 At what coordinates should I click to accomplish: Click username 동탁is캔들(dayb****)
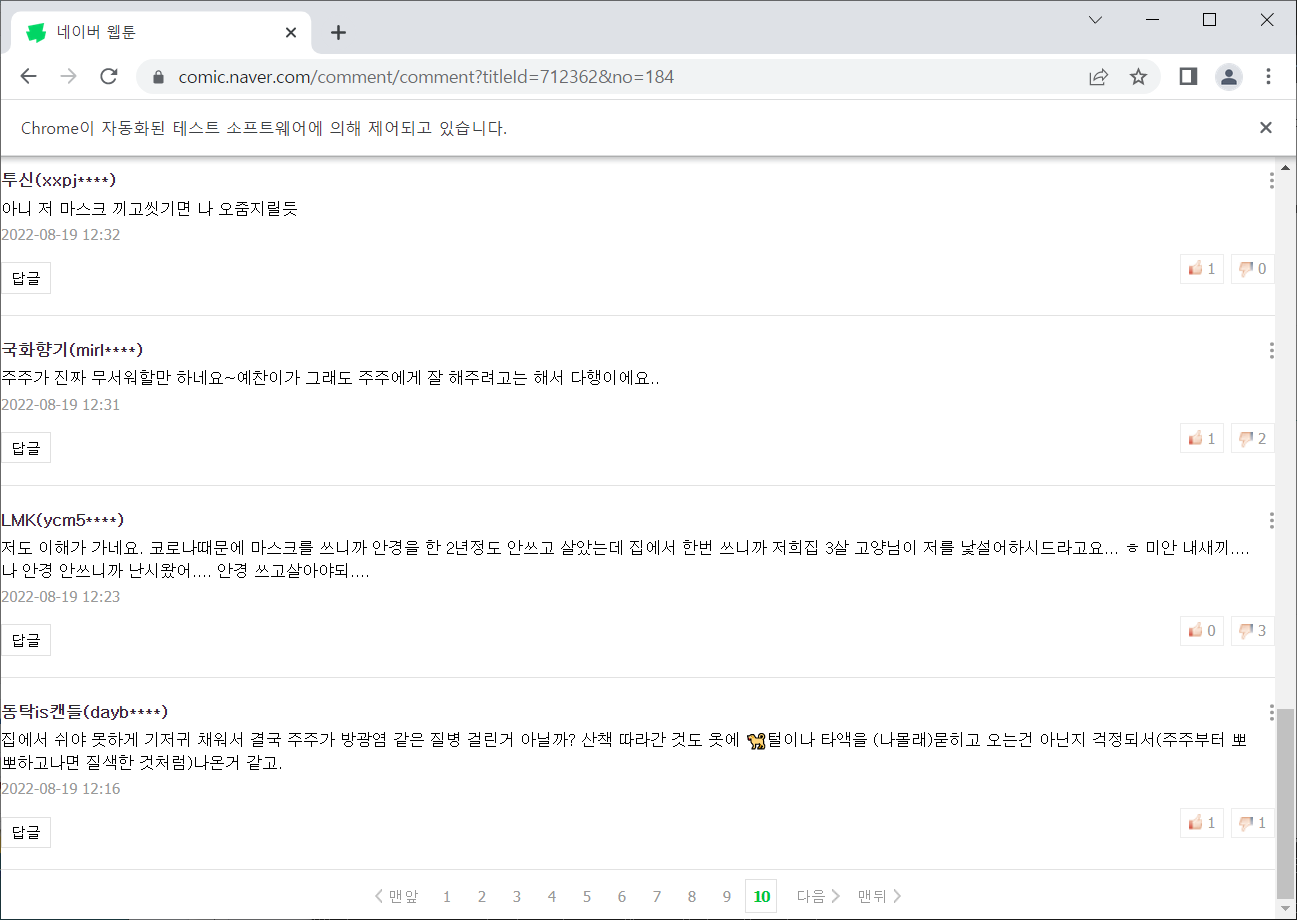coord(84,712)
